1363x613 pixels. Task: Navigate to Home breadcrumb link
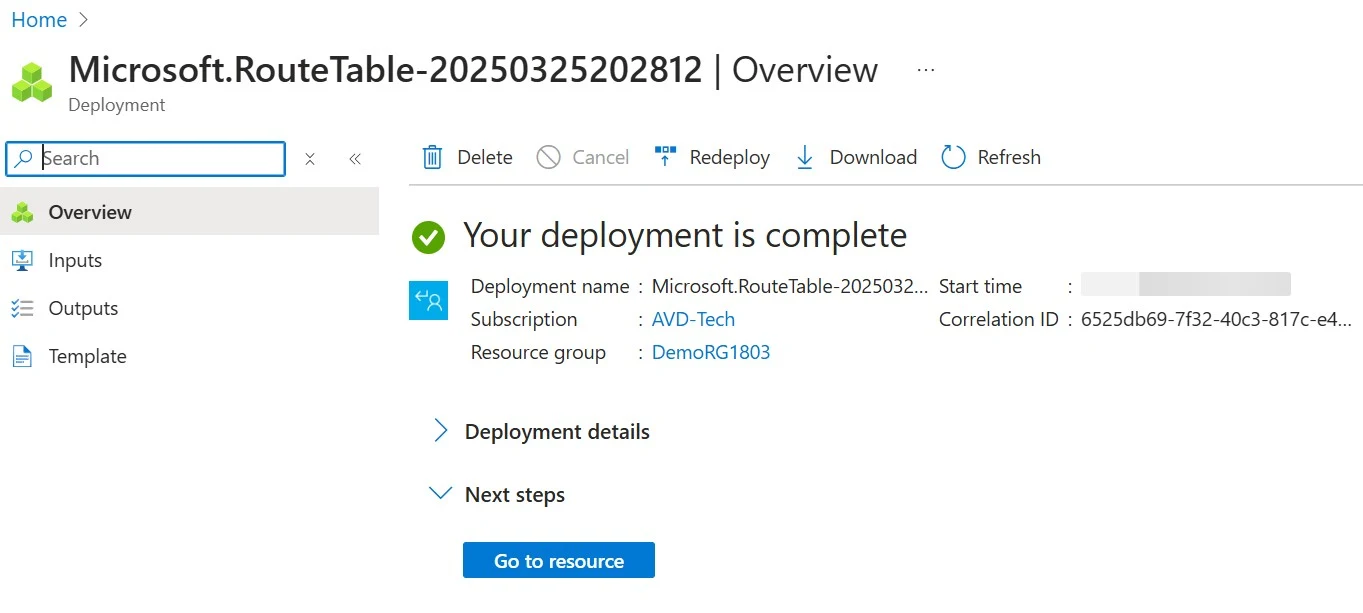(39, 20)
